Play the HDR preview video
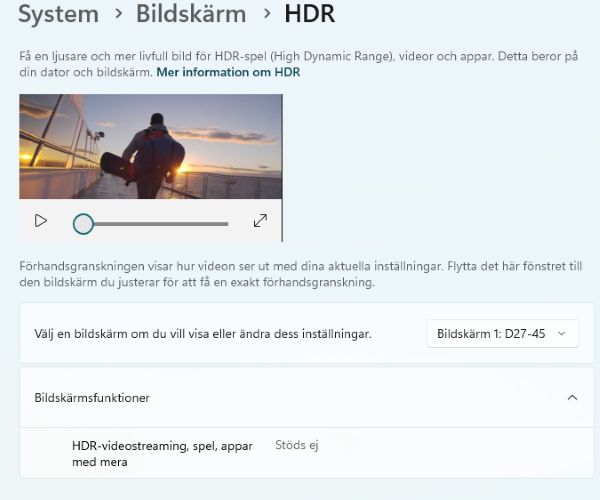 coord(41,221)
